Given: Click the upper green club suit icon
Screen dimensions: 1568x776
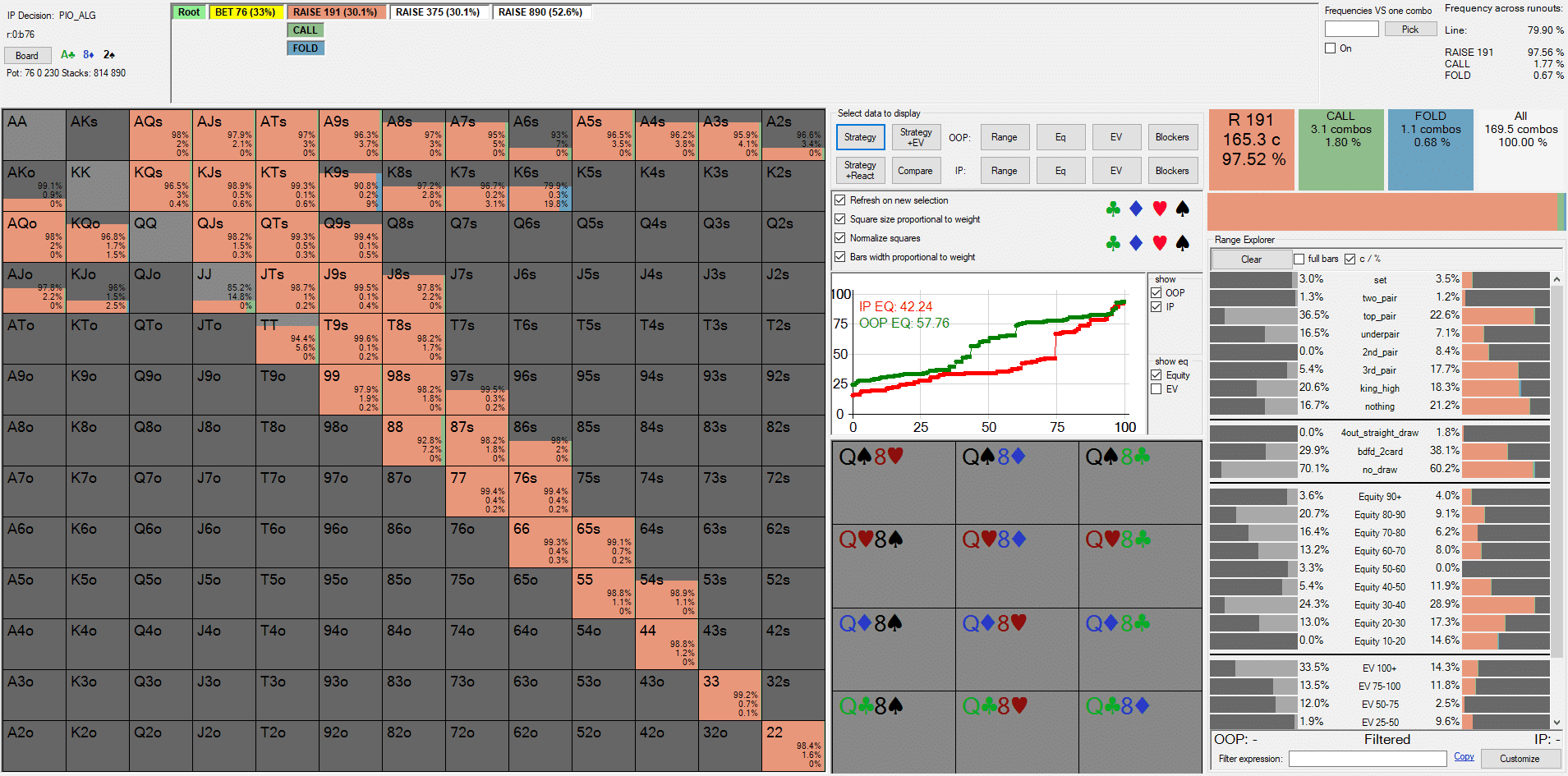Looking at the screenshot, I should (1113, 209).
